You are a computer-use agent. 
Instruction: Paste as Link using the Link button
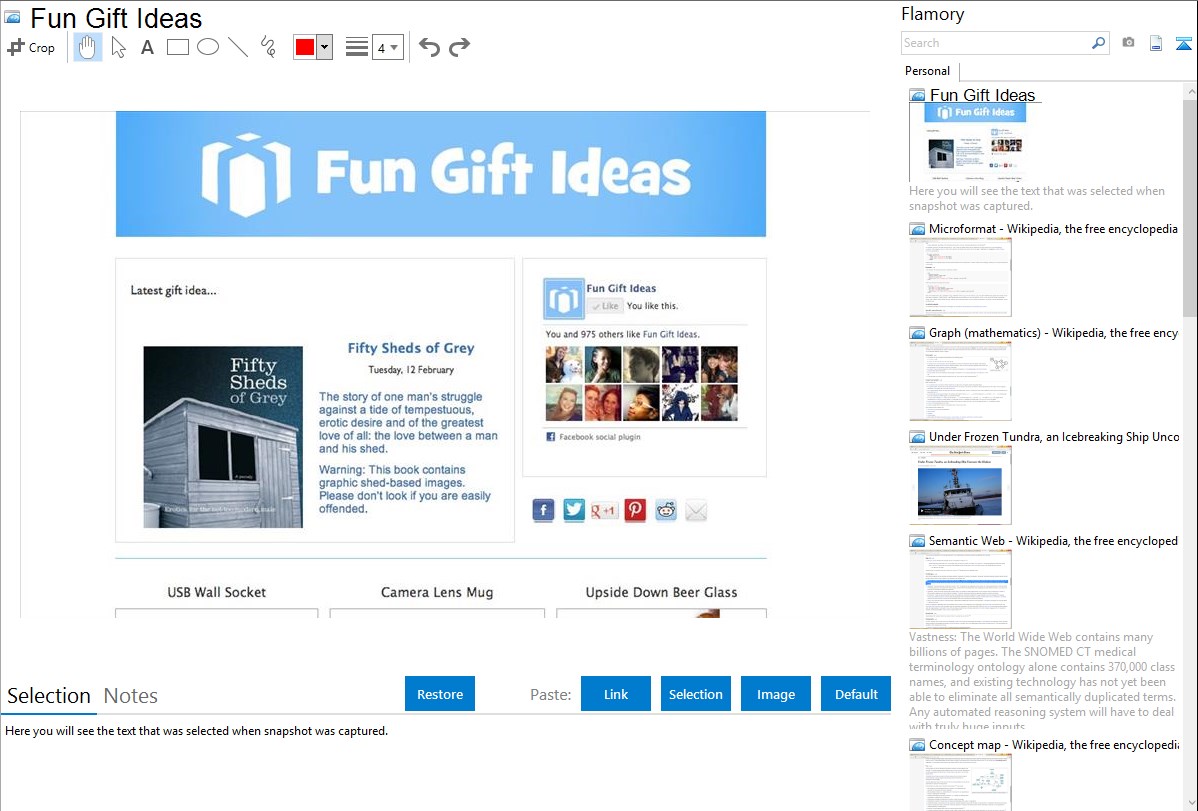pos(616,694)
